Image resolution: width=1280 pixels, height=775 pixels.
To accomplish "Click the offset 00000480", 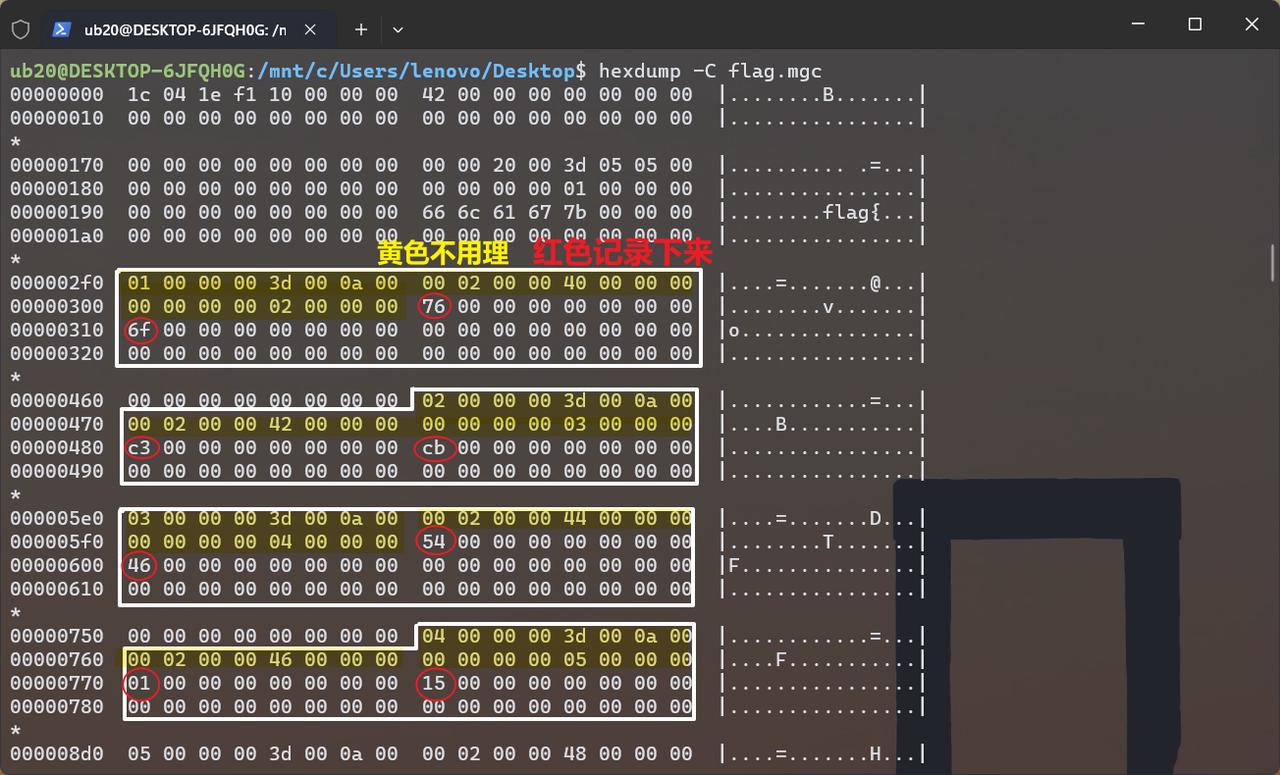I will click(x=57, y=448).
